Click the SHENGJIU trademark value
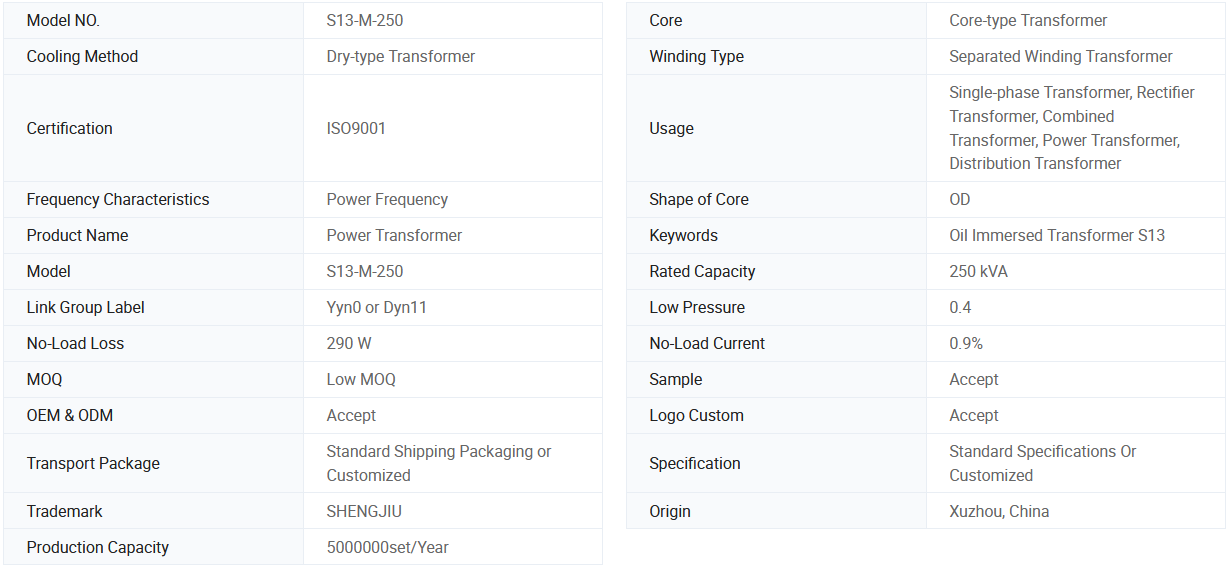This screenshot has width=1227, height=565. click(364, 511)
